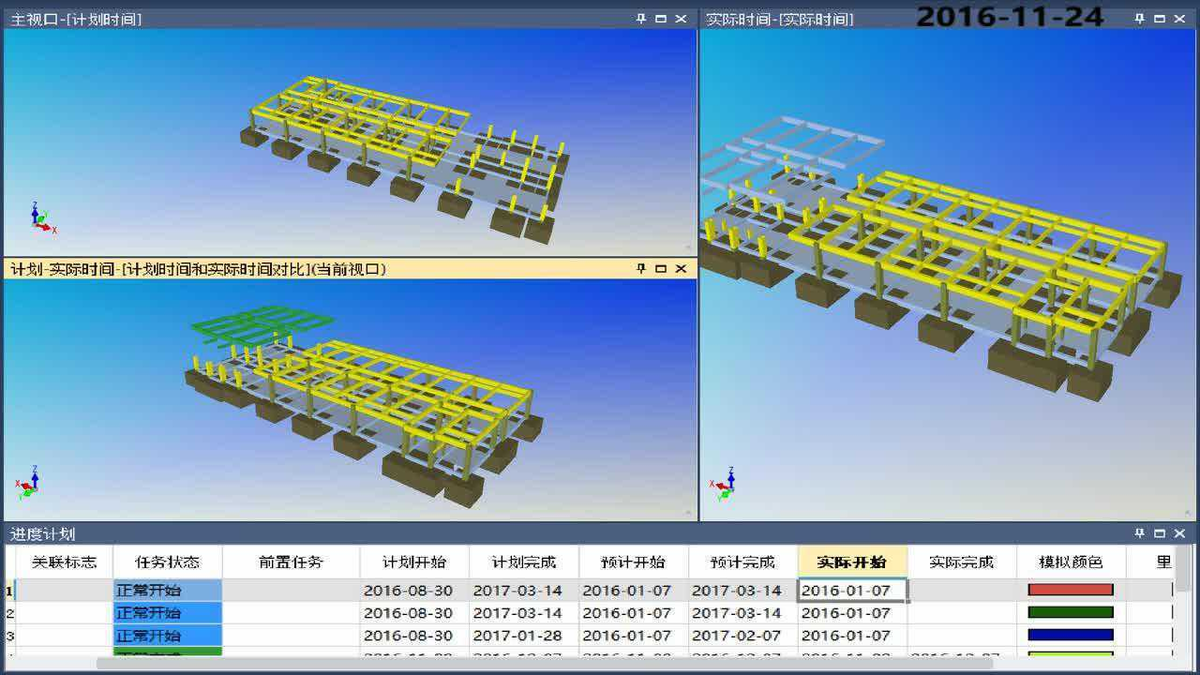Screen dimensions: 1200x675
Task: Click row 2 计划开始 cell 2016-08-30
Action: 414,613
